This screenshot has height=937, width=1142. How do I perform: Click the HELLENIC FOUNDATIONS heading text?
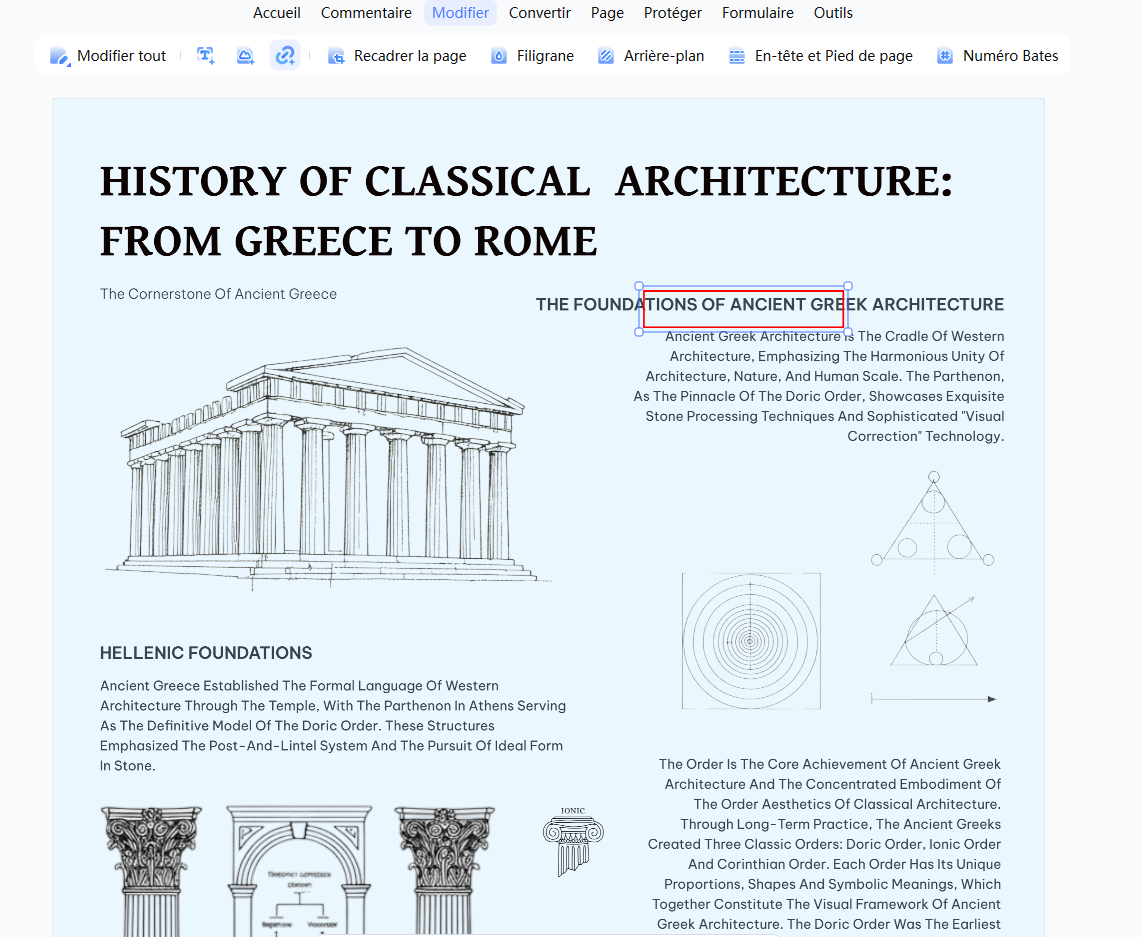pos(206,653)
